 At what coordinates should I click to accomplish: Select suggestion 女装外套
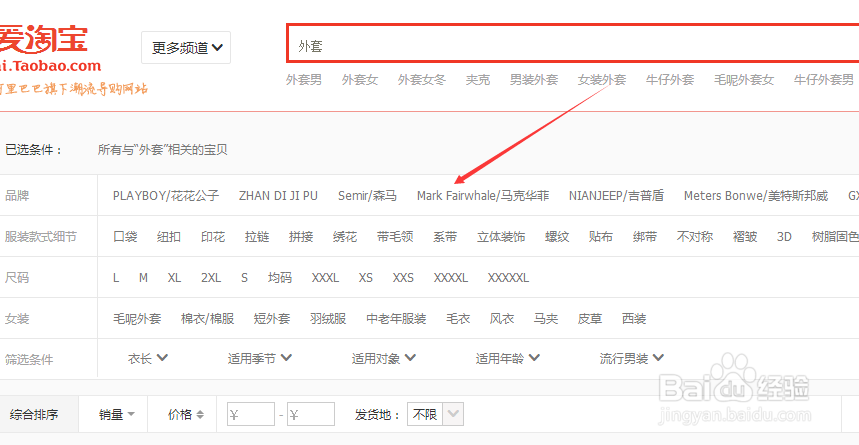(602, 80)
